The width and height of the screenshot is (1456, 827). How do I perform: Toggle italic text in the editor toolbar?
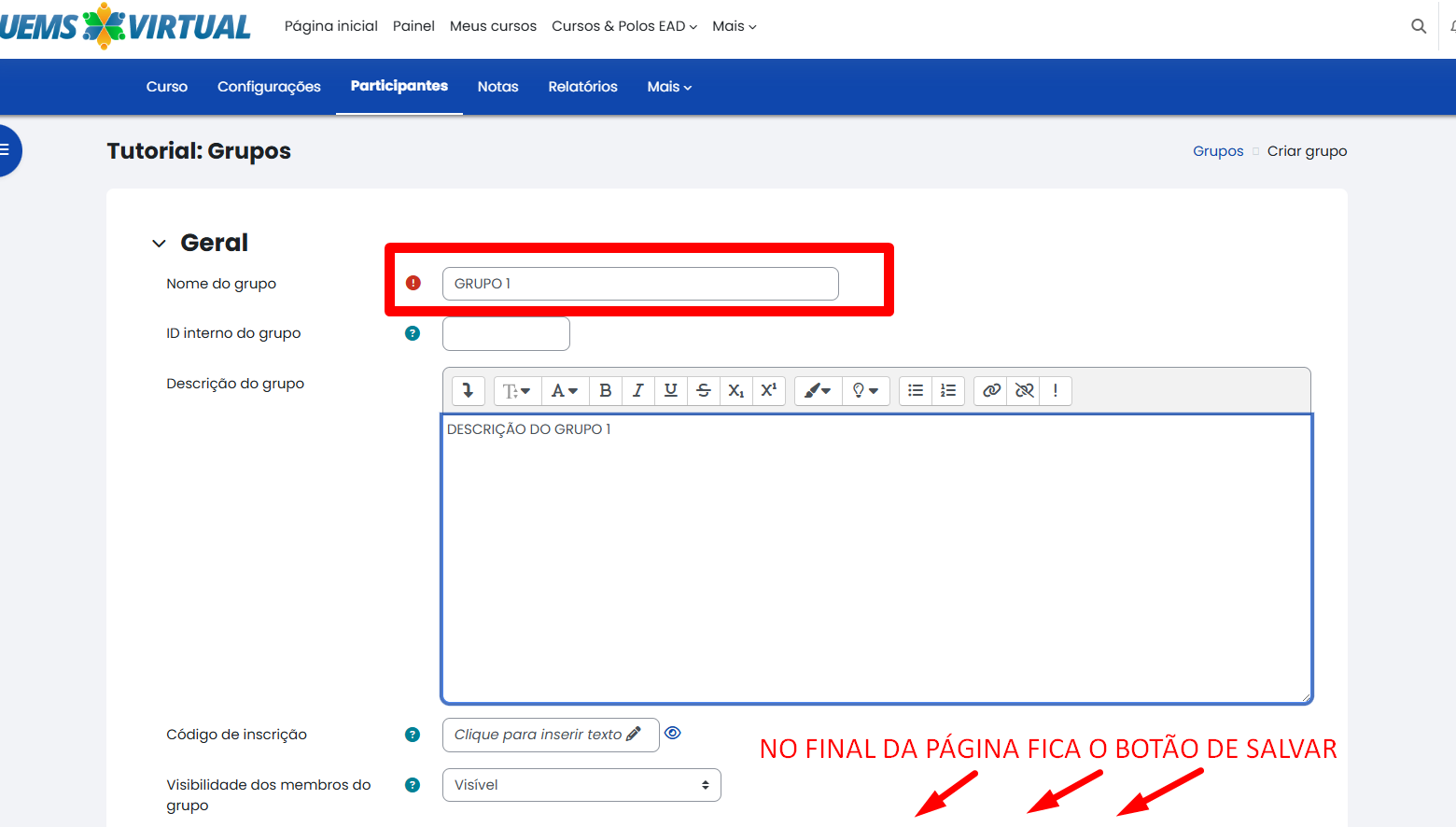click(638, 390)
